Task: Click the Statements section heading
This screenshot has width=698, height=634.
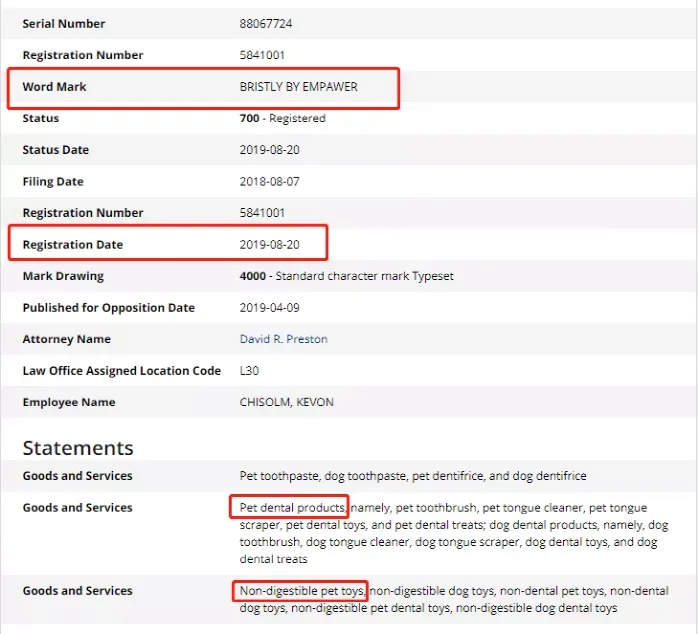Action: (x=78, y=448)
